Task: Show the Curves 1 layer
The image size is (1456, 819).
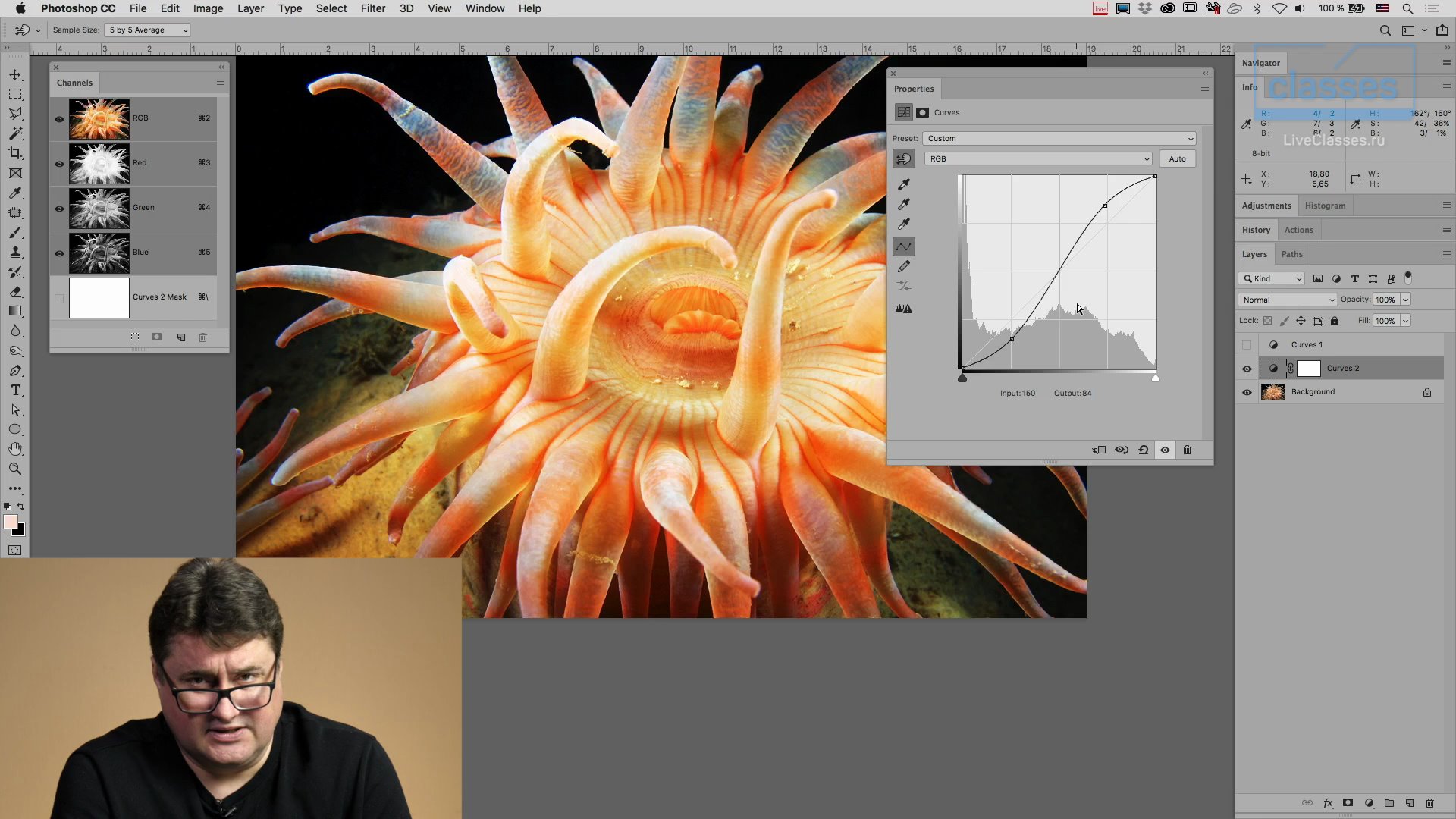Action: [x=1247, y=345]
